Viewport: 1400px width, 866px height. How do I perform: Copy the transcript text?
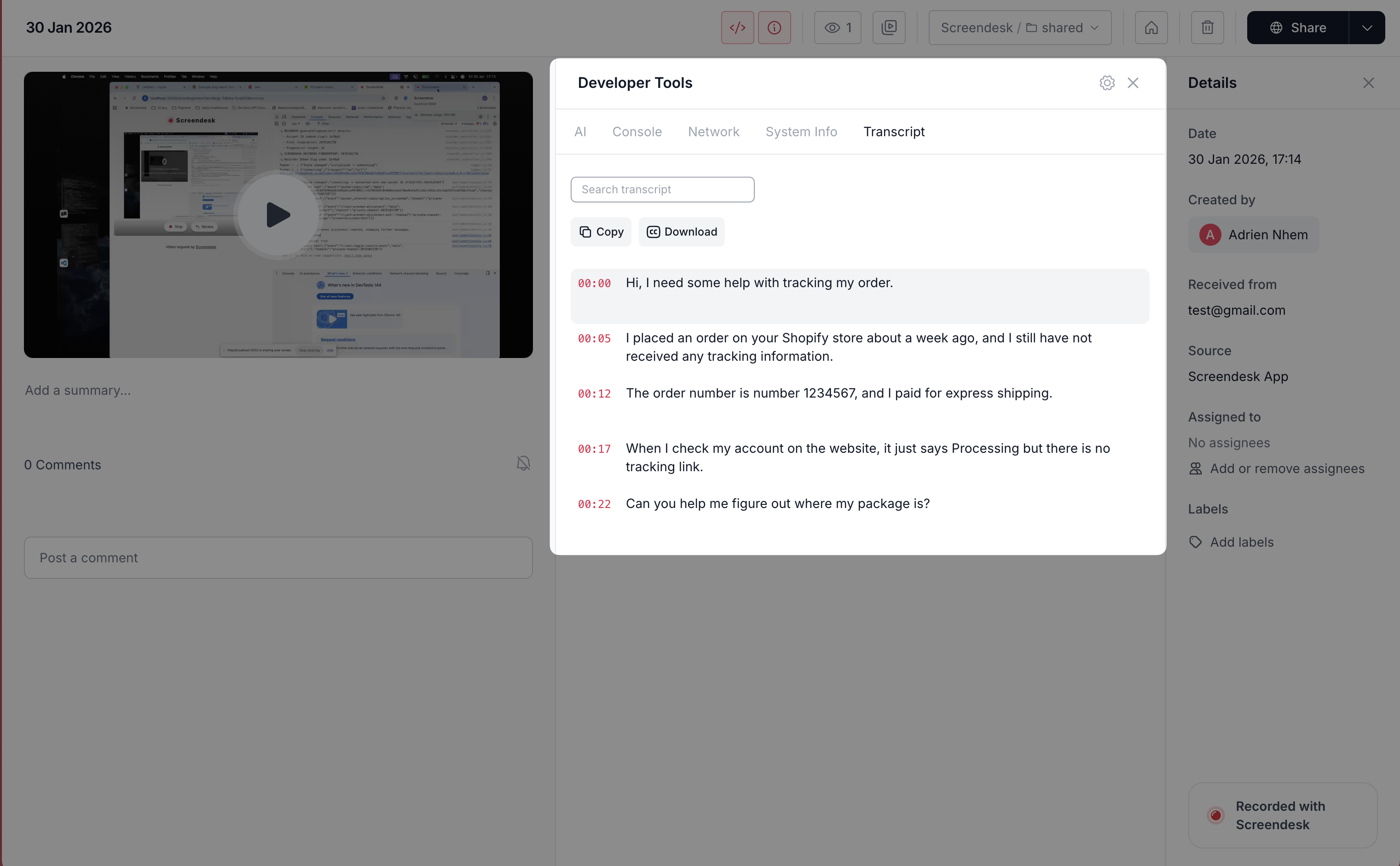click(x=601, y=232)
